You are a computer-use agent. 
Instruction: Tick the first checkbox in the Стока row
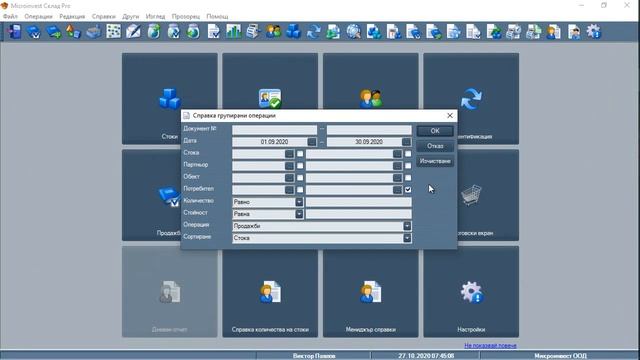coord(300,154)
